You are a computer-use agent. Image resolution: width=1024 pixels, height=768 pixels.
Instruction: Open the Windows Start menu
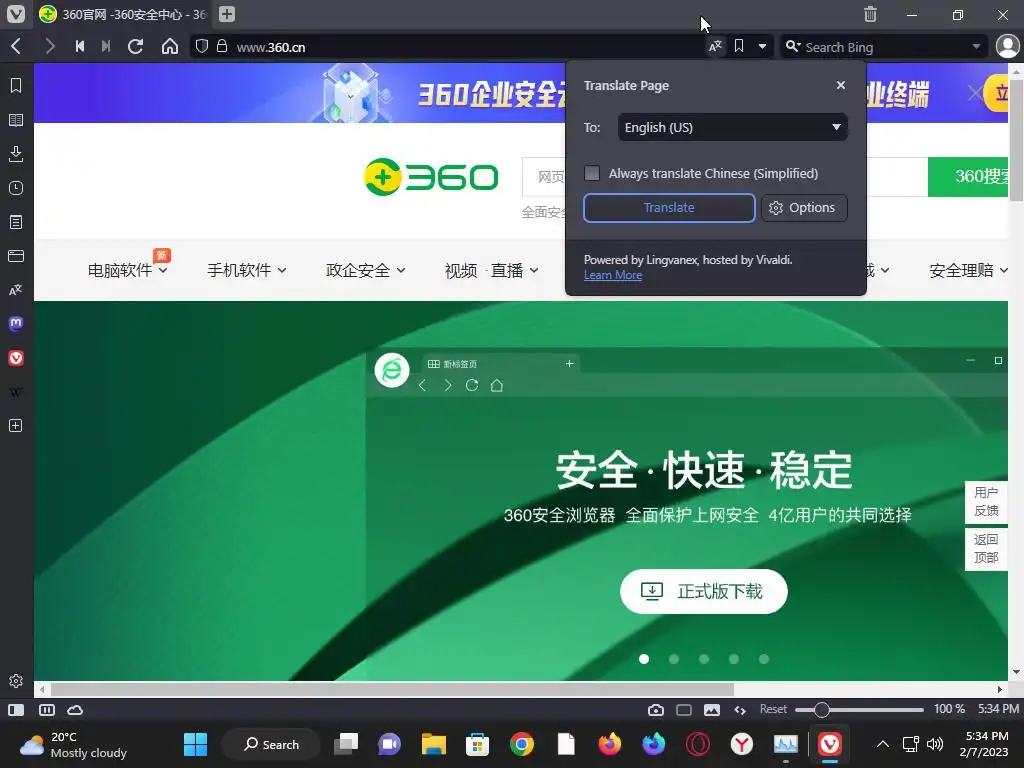(195, 744)
